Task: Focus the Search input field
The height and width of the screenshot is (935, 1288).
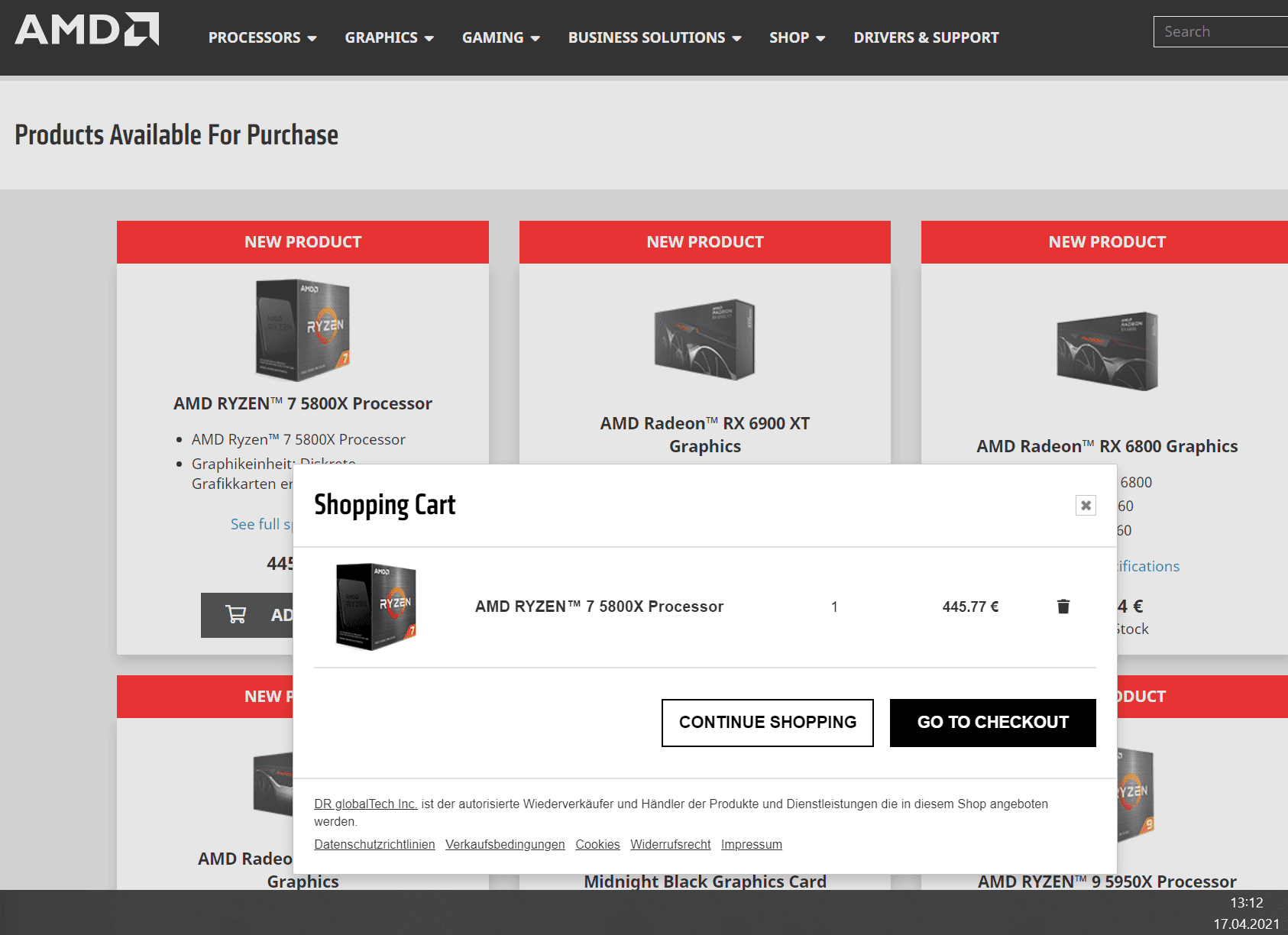Action: 1221,31
